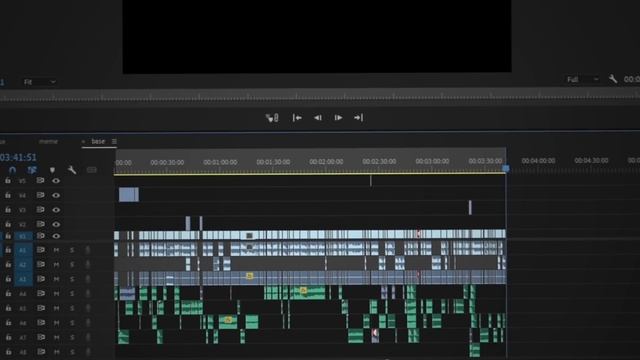Toggle Sync Lock on track V5
Screen dimensions: 640x360
[x=40, y=180]
